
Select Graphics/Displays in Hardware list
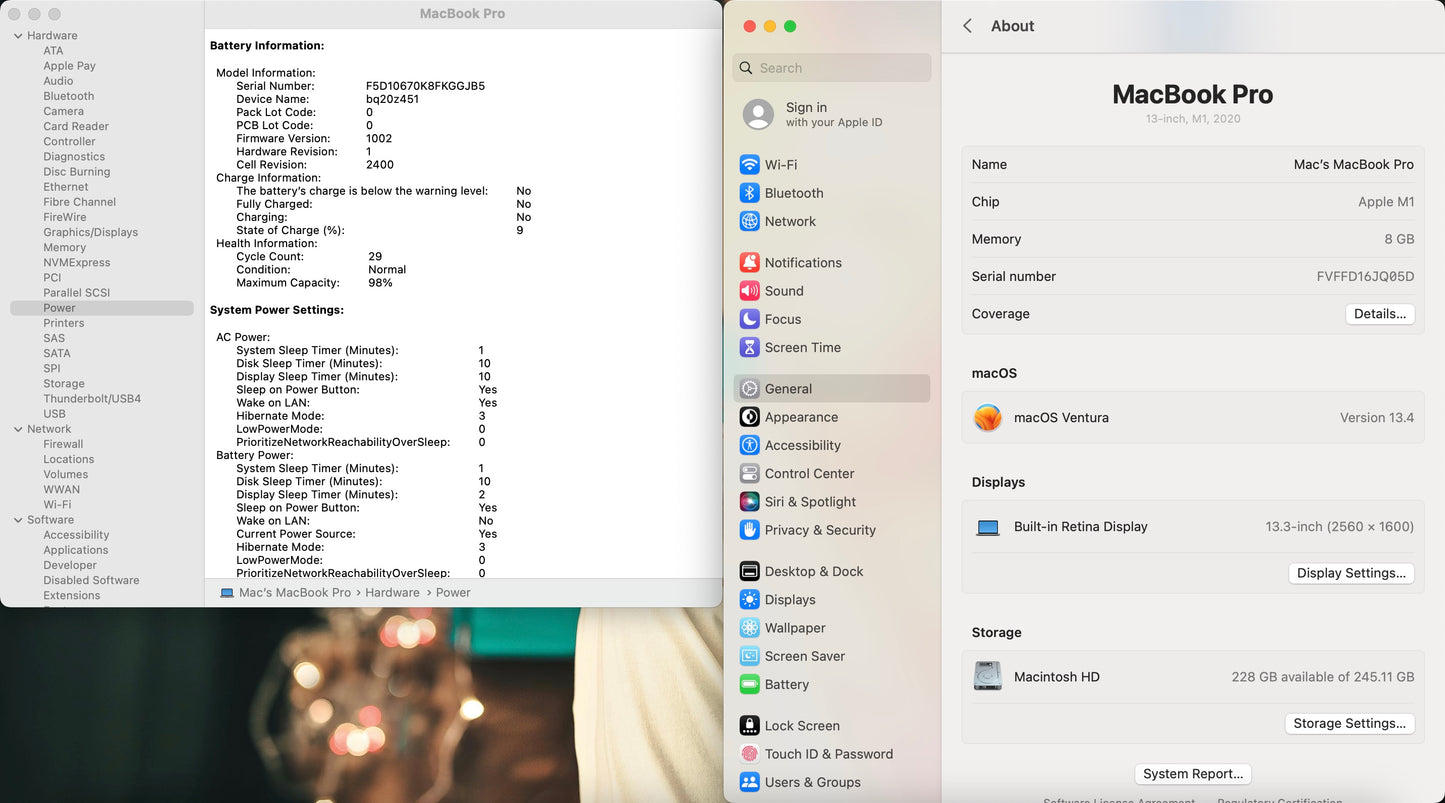click(x=90, y=232)
